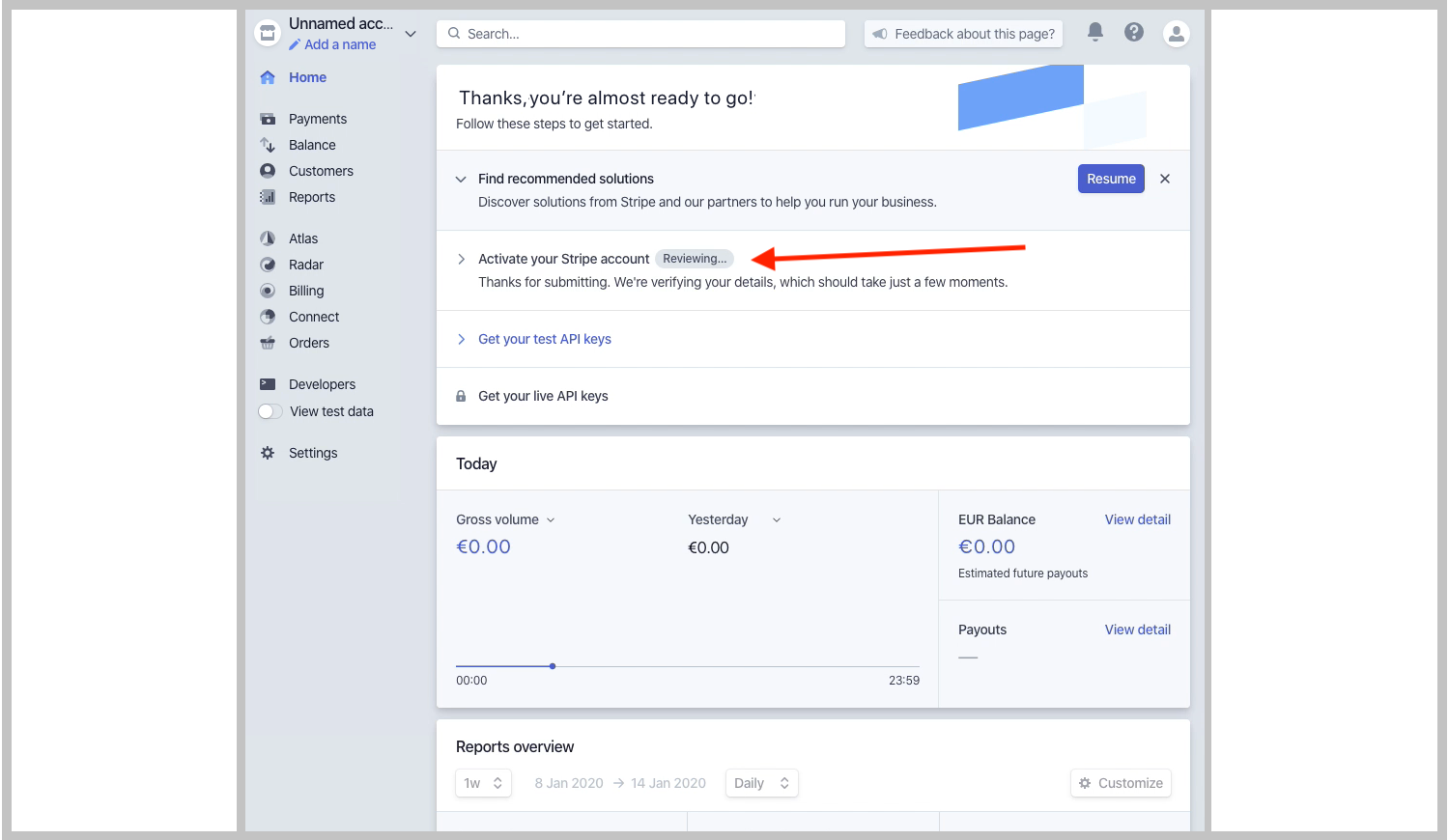
Task: Click the Billing icon
Action: click(268, 291)
